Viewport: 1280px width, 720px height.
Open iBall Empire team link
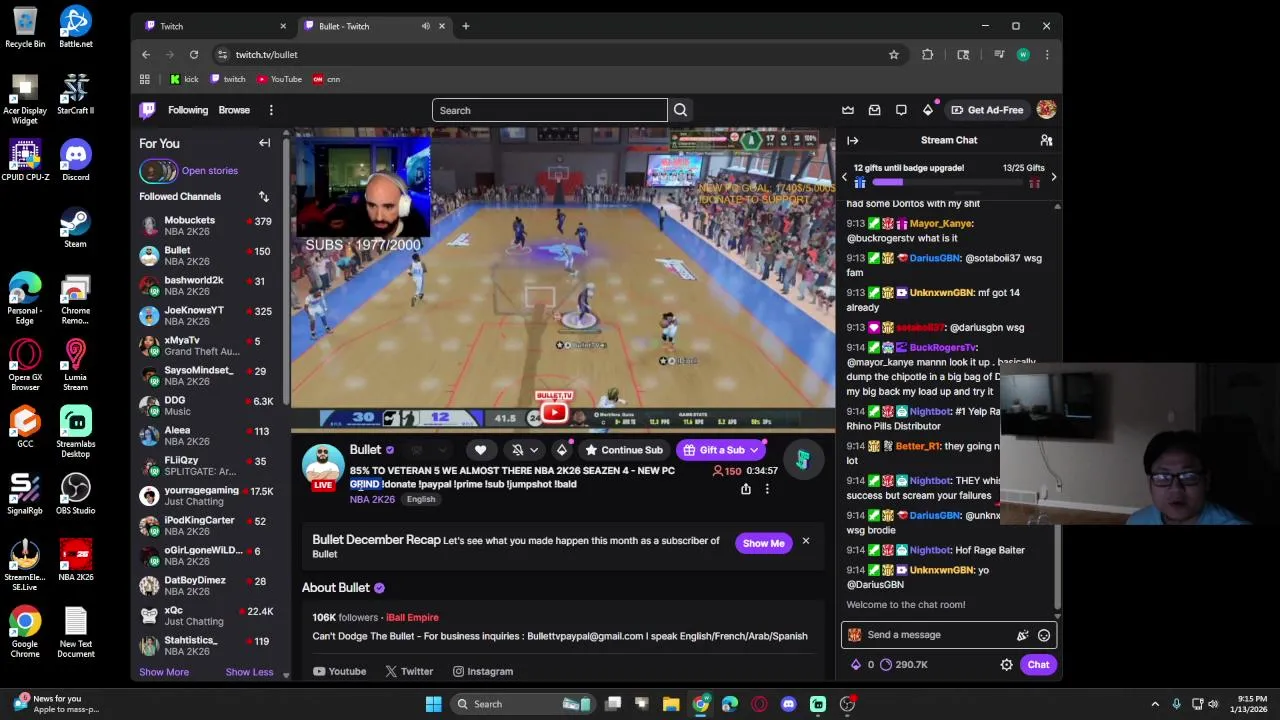pyautogui.click(x=411, y=618)
